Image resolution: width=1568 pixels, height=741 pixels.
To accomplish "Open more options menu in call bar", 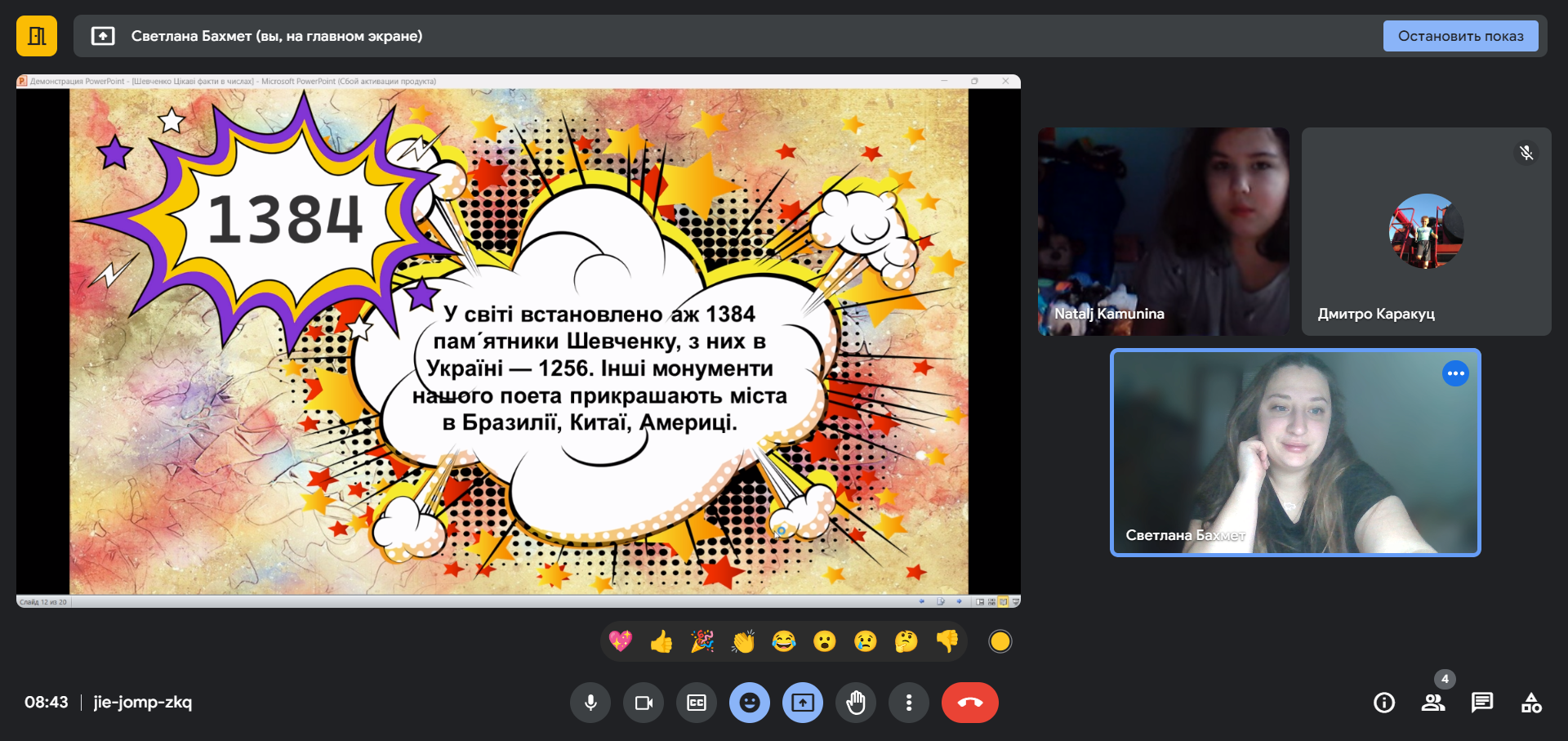I will coord(909,703).
